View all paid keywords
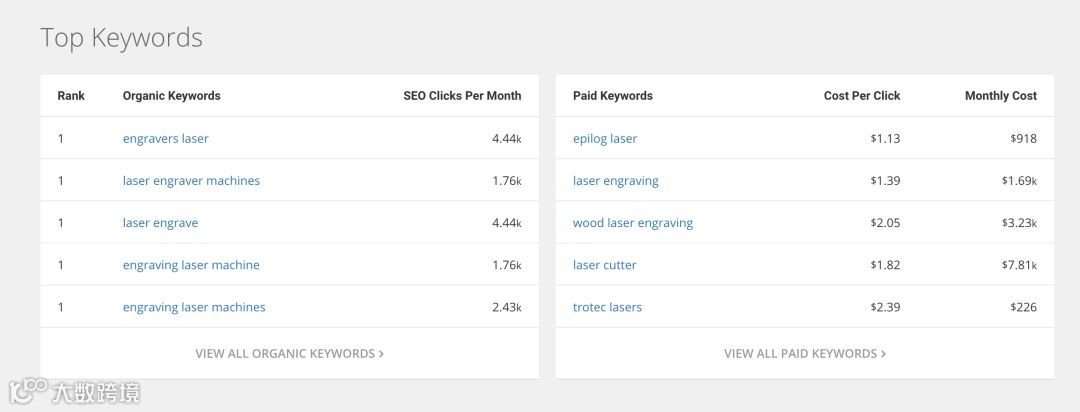Image resolution: width=1080 pixels, height=412 pixels. point(800,353)
